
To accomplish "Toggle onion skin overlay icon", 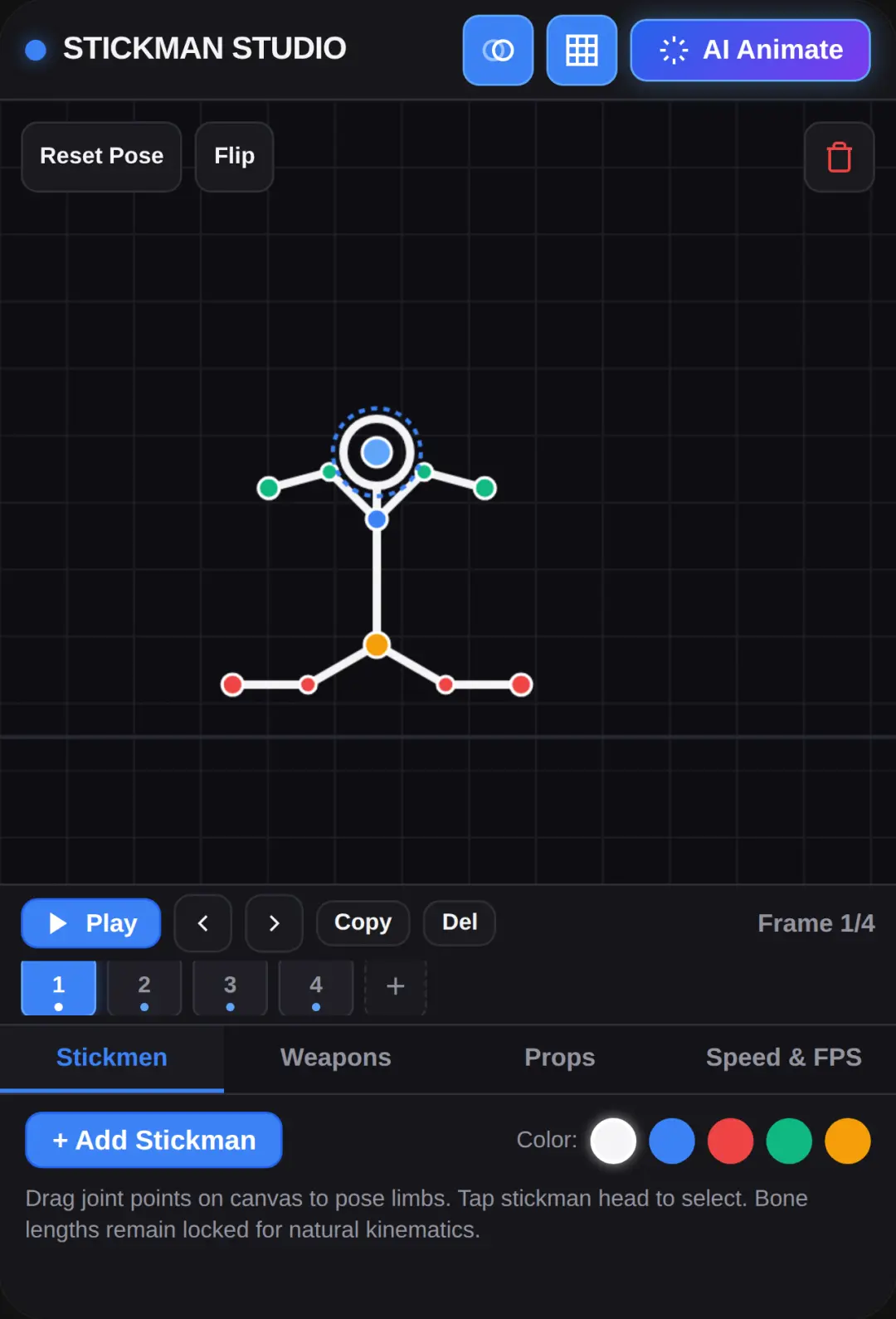I will (x=498, y=51).
